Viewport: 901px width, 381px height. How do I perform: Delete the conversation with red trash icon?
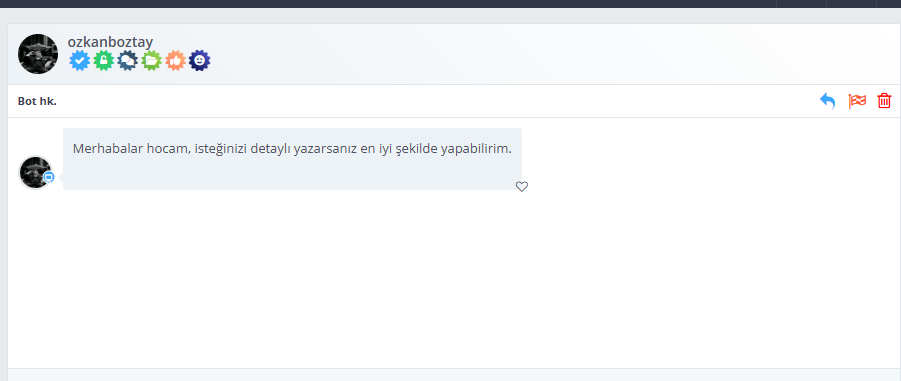point(884,101)
